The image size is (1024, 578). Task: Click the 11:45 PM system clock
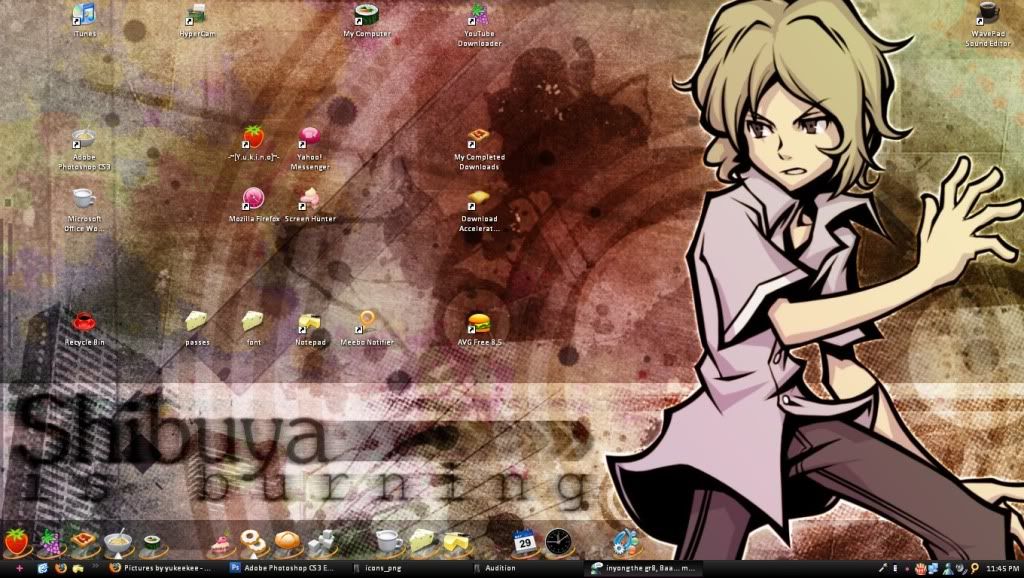tap(1002, 569)
